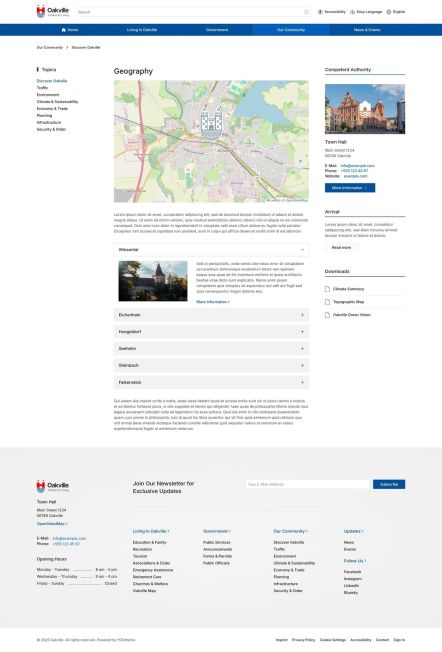Image resolution: width=442 pixels, height=652 pixels.
Task: Open the Topographic Map download
Action: click(348, 302)
